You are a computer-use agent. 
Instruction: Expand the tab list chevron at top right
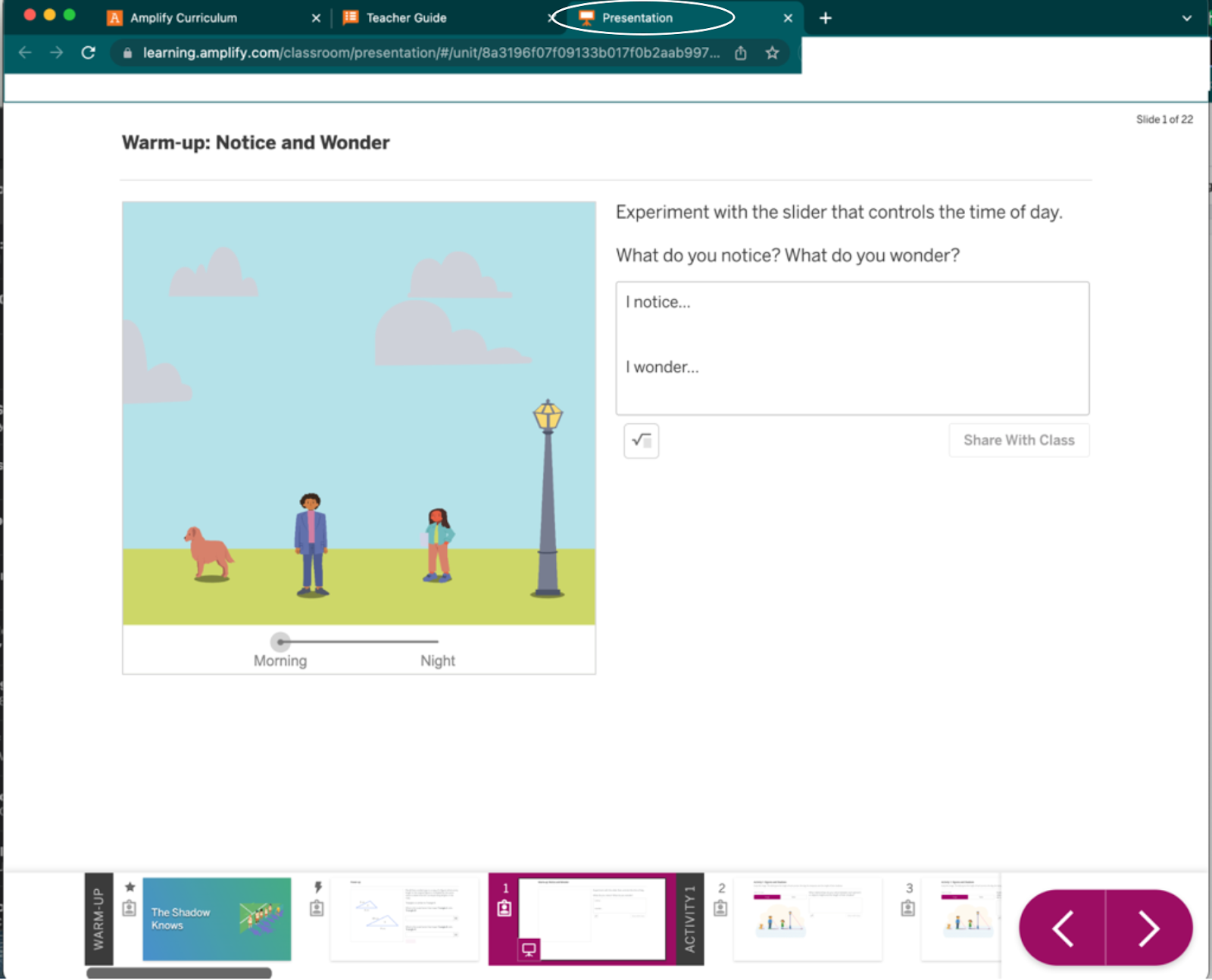(1186, 18)
